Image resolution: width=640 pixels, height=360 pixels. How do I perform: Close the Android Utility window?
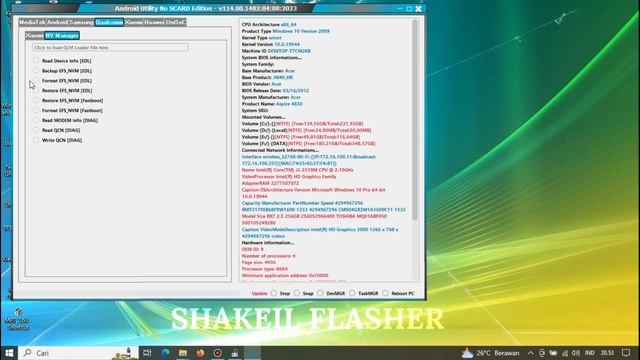pos(419,9)
